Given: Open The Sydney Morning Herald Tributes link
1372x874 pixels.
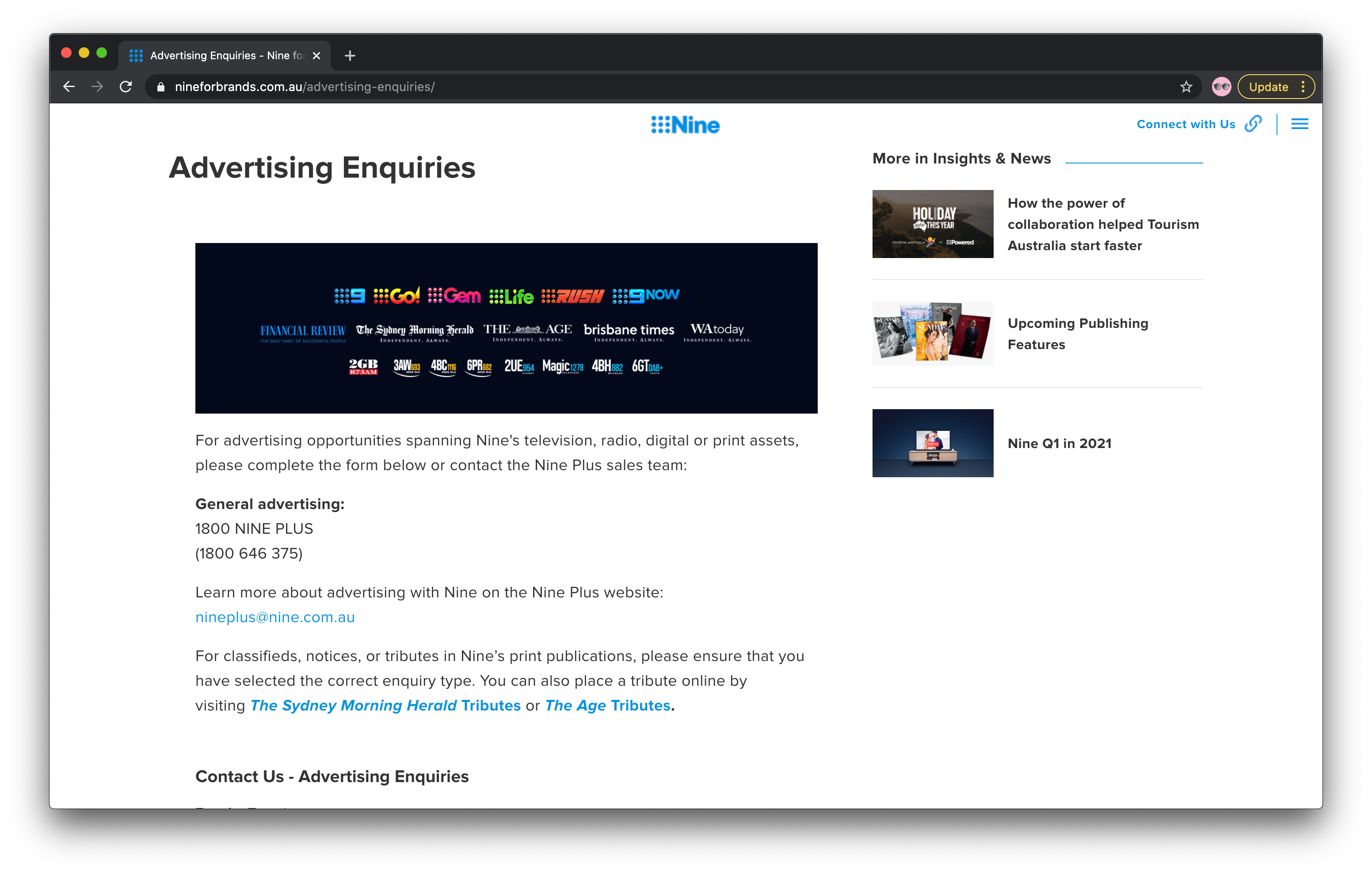Looking at the screenshot, I should tap(385, 705).
